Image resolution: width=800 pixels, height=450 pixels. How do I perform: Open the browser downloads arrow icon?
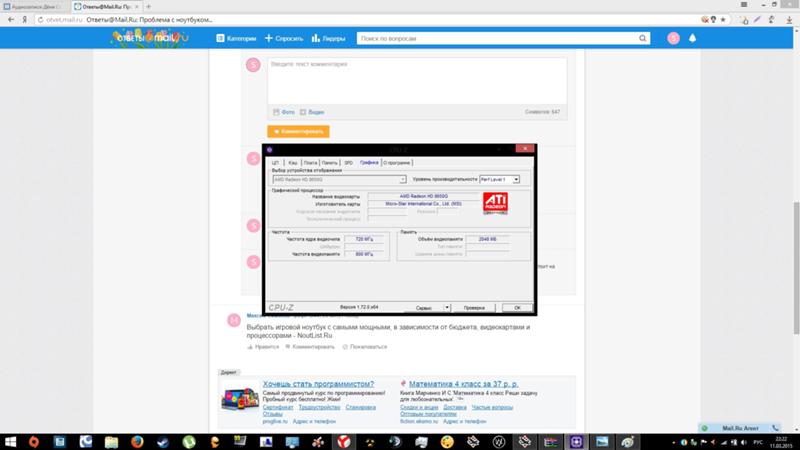(789, 20)
